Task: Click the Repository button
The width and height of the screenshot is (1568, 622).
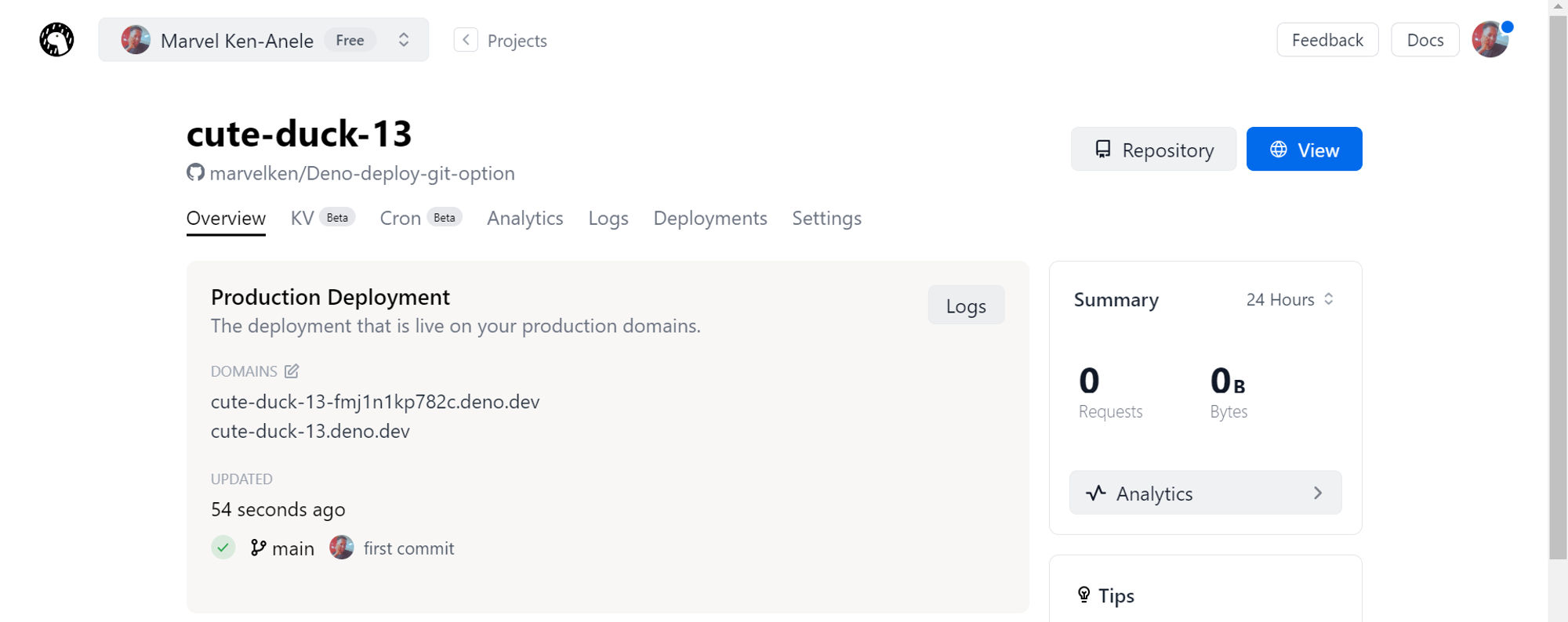Action: 1153,149
